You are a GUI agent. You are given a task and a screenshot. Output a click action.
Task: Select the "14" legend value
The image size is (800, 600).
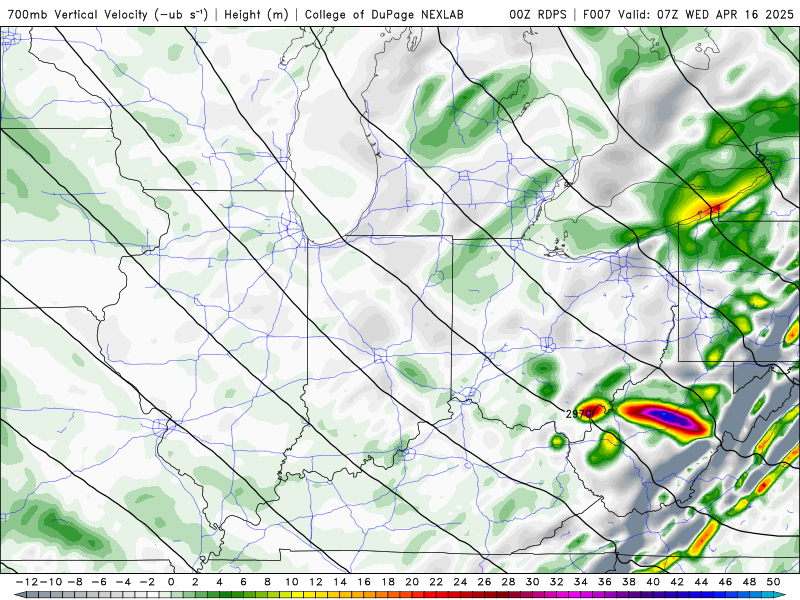click(340, 582)
